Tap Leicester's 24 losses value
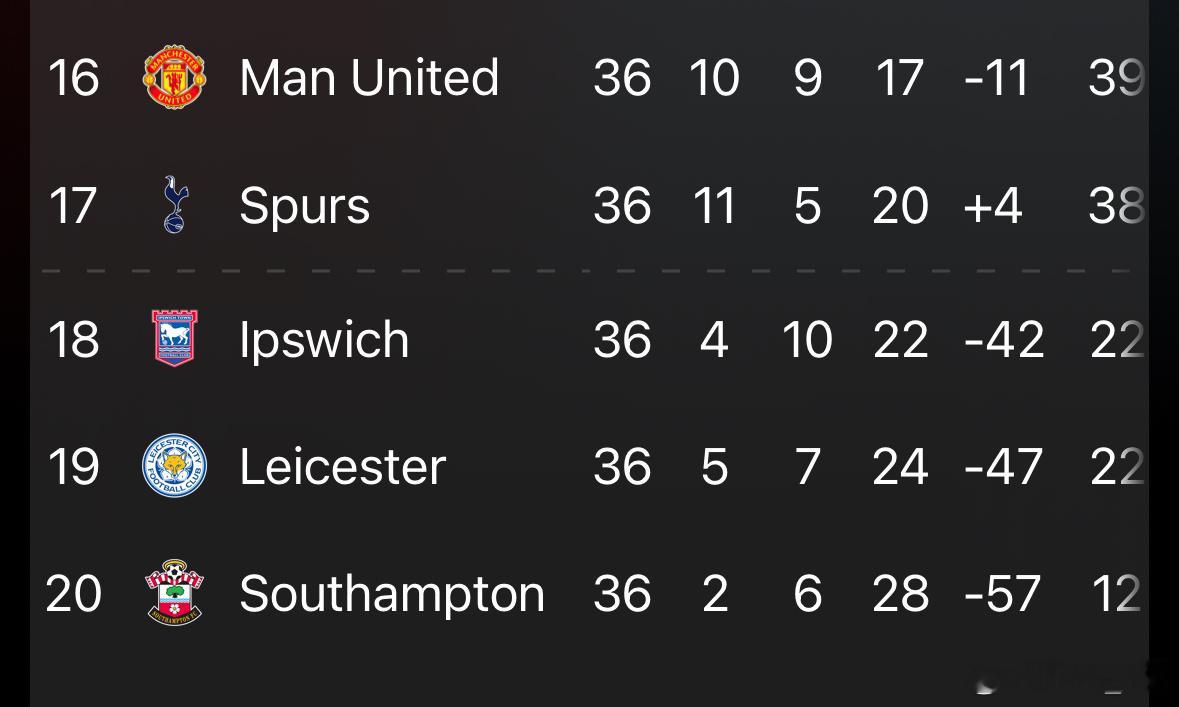 [900, 466]
